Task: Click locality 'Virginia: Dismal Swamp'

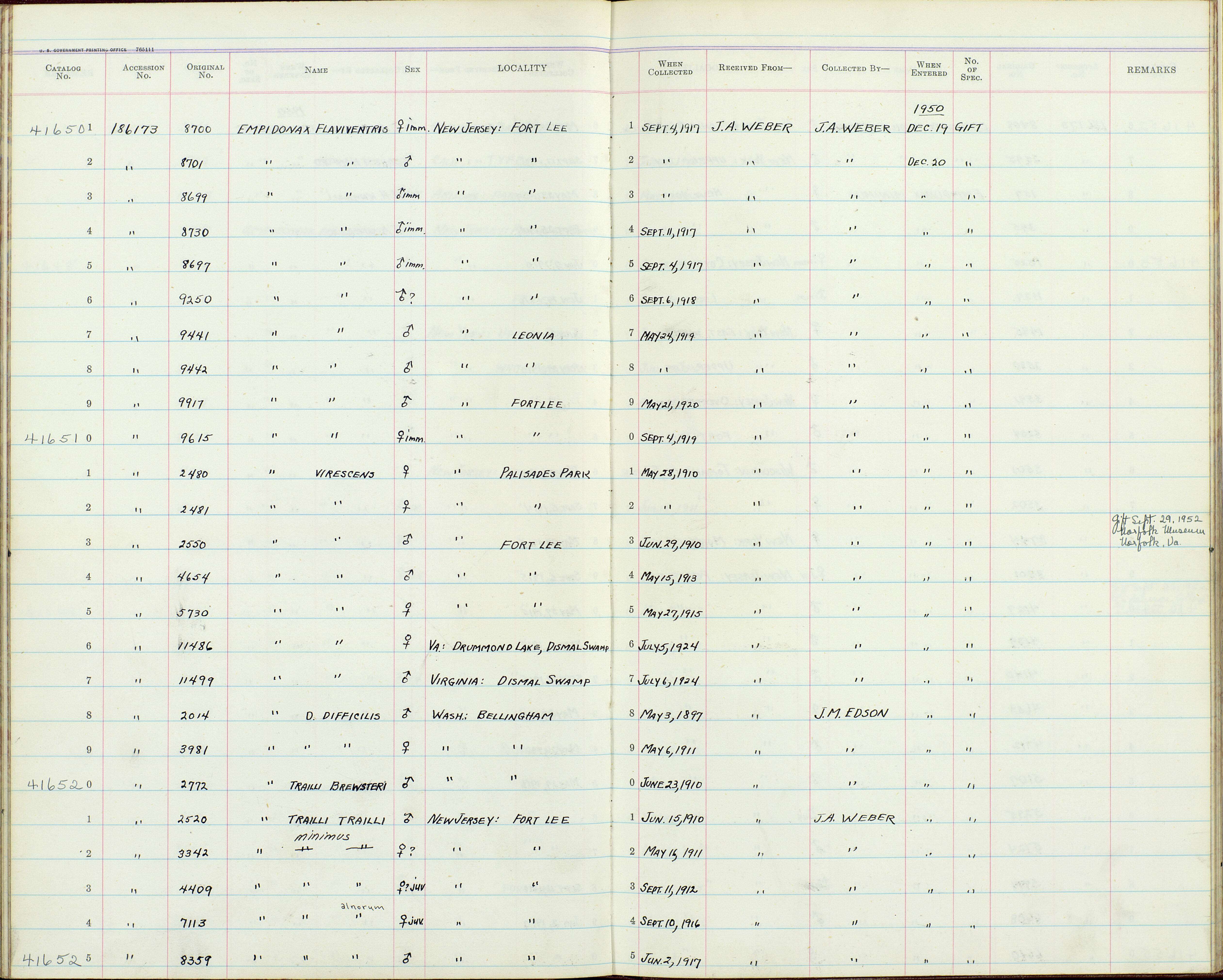Action: tap(510, 681)
